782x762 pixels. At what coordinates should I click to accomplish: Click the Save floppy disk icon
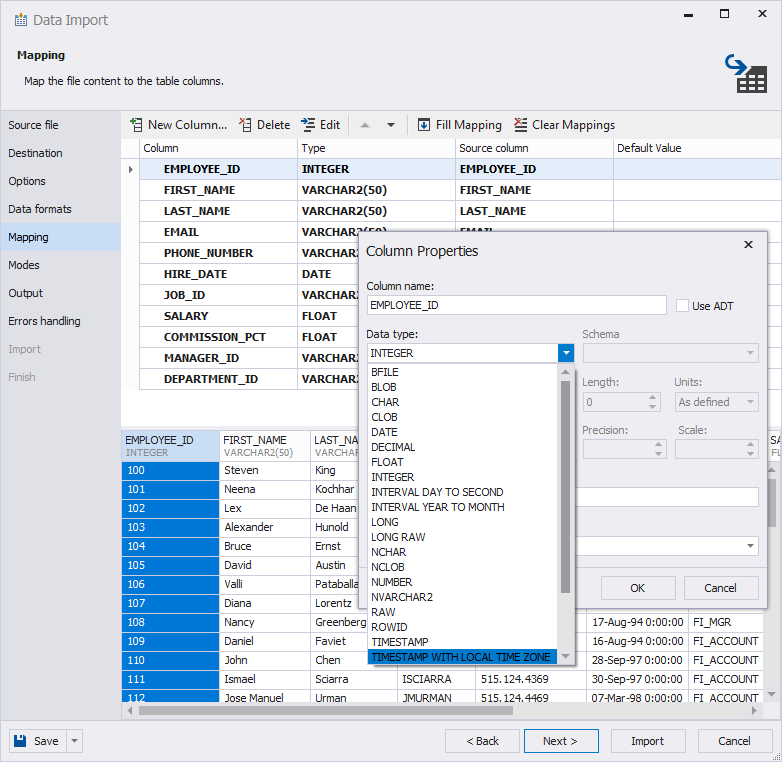(x=20, y=741)
